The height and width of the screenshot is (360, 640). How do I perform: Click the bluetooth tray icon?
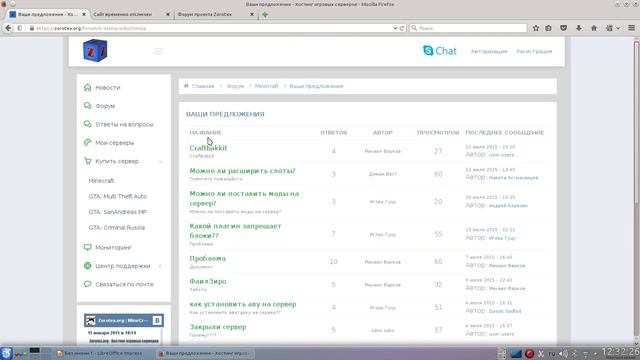click(574, 353)
